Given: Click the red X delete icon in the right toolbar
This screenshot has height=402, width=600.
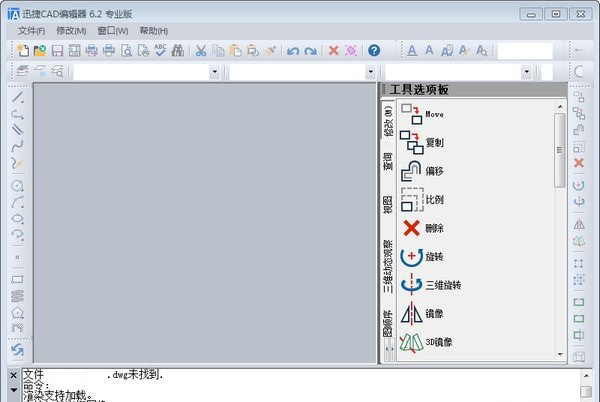Looking at the screenshot, I should 579,163.
